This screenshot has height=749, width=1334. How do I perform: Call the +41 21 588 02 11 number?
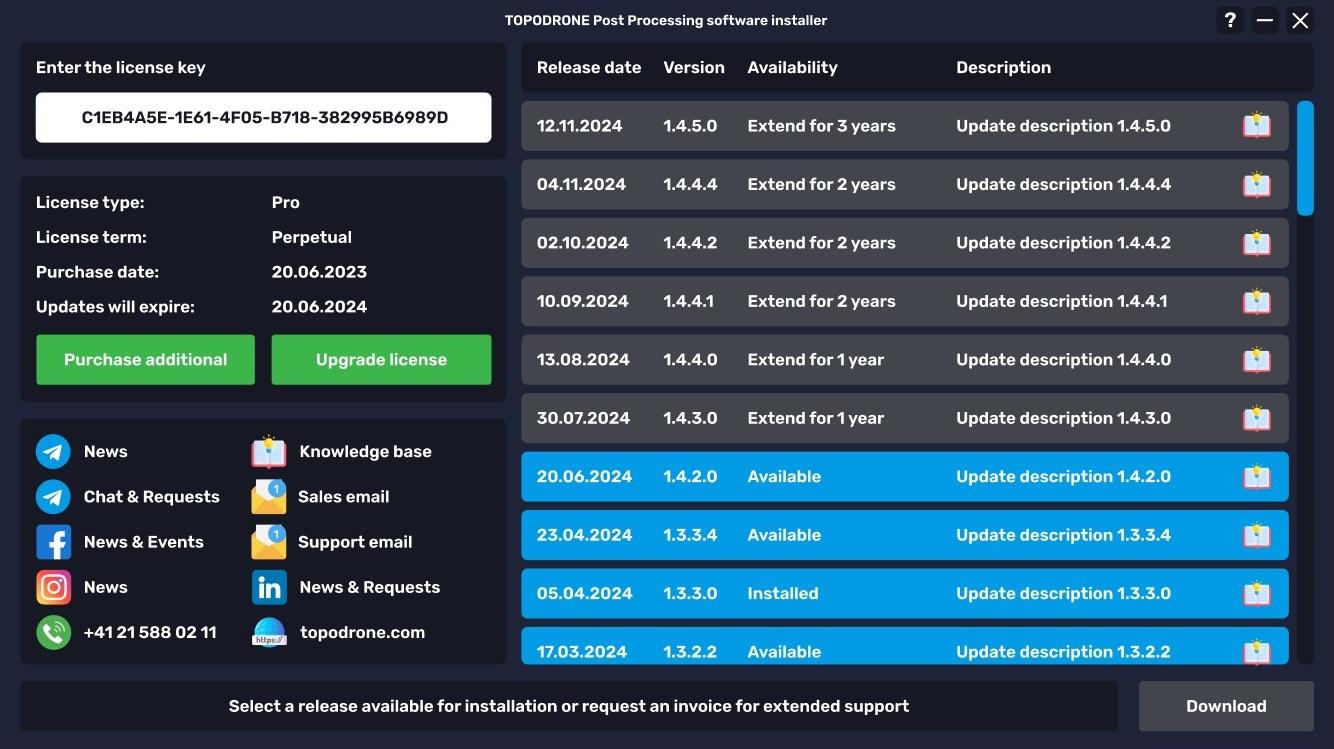click(x=150, y=632)
